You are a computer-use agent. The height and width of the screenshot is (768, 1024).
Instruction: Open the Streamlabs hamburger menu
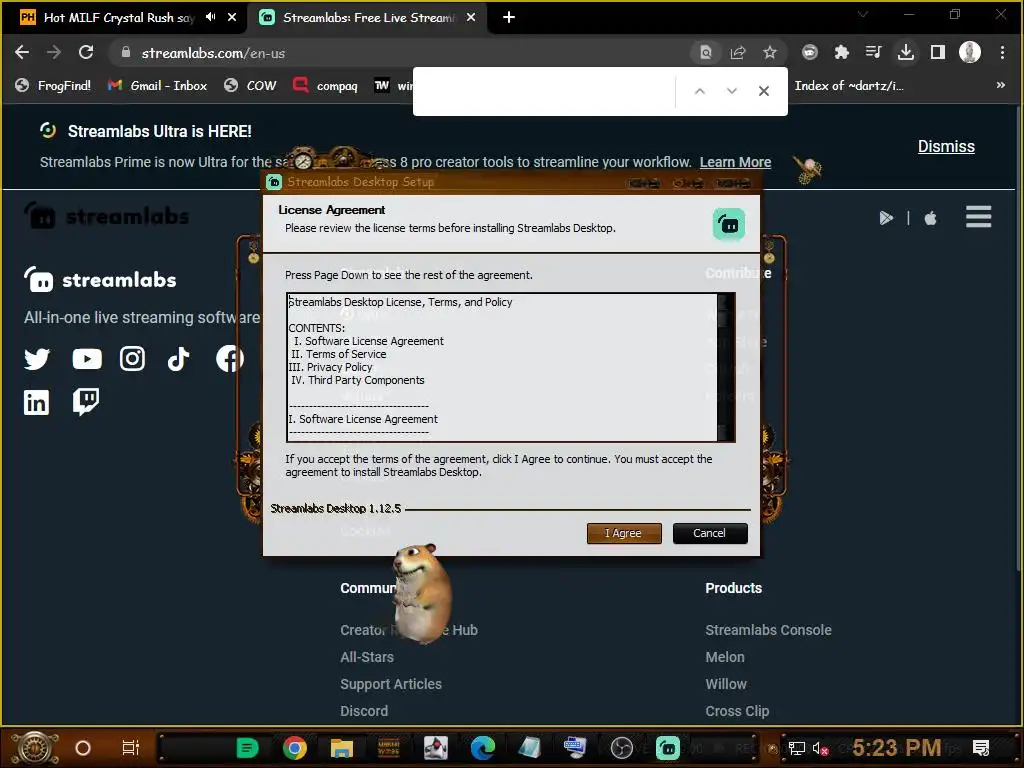[x=978, y=217]
